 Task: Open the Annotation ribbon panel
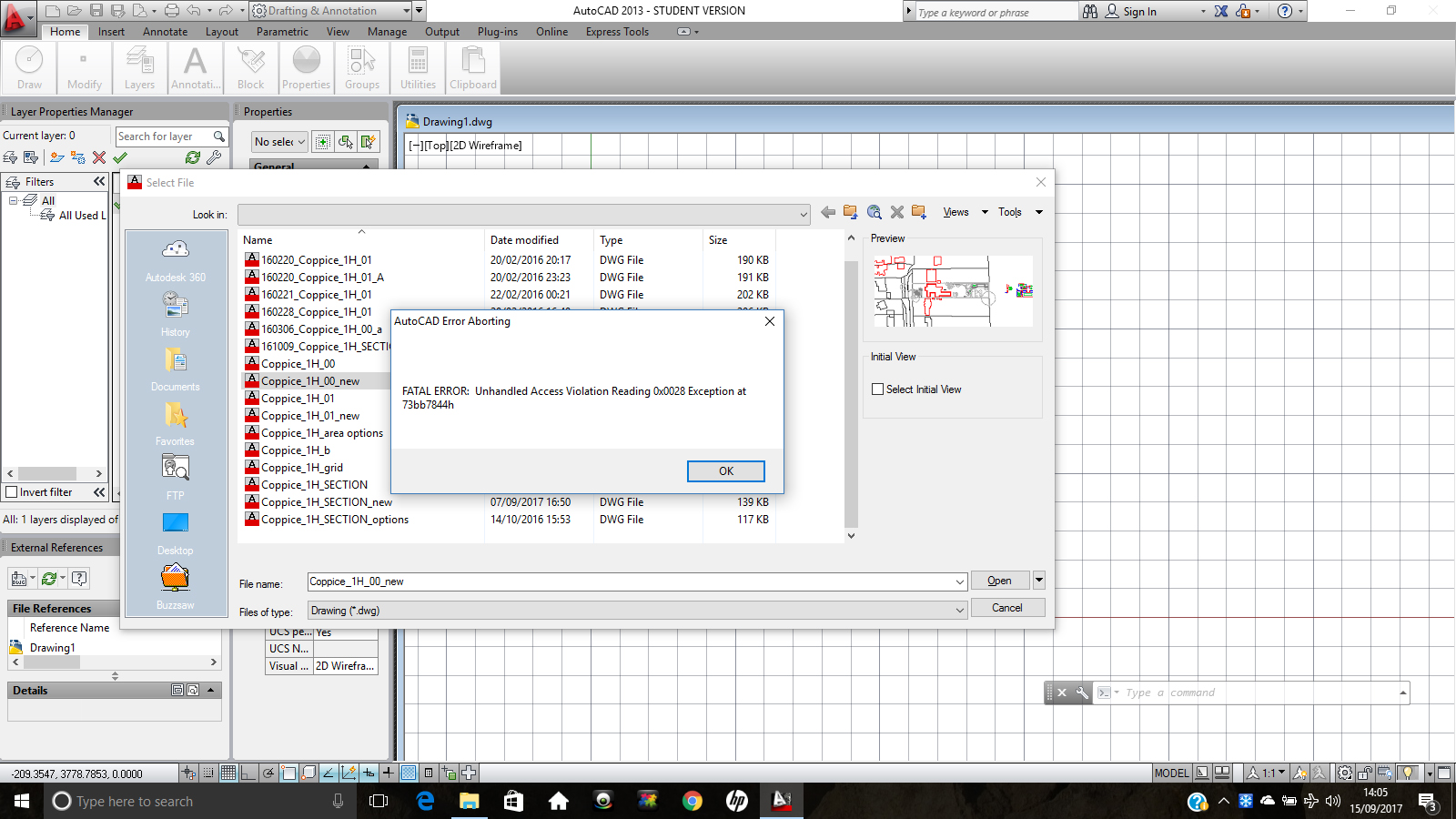195,68
